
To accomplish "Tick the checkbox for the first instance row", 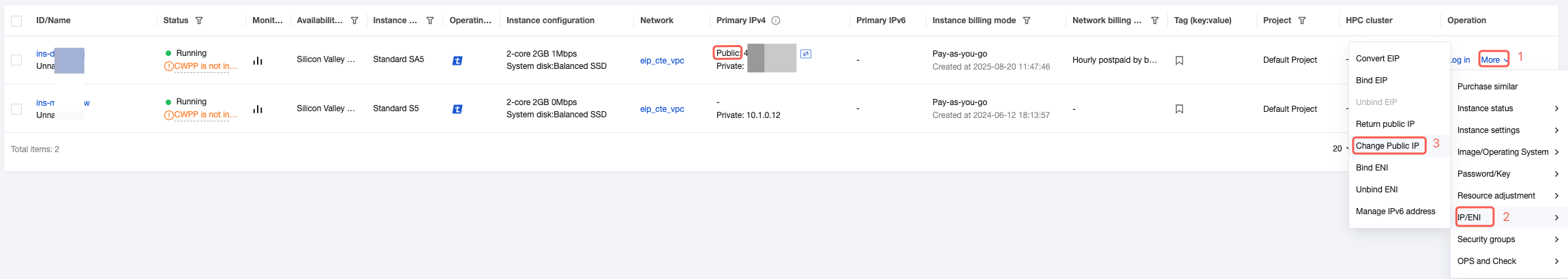I will [16, 60].
